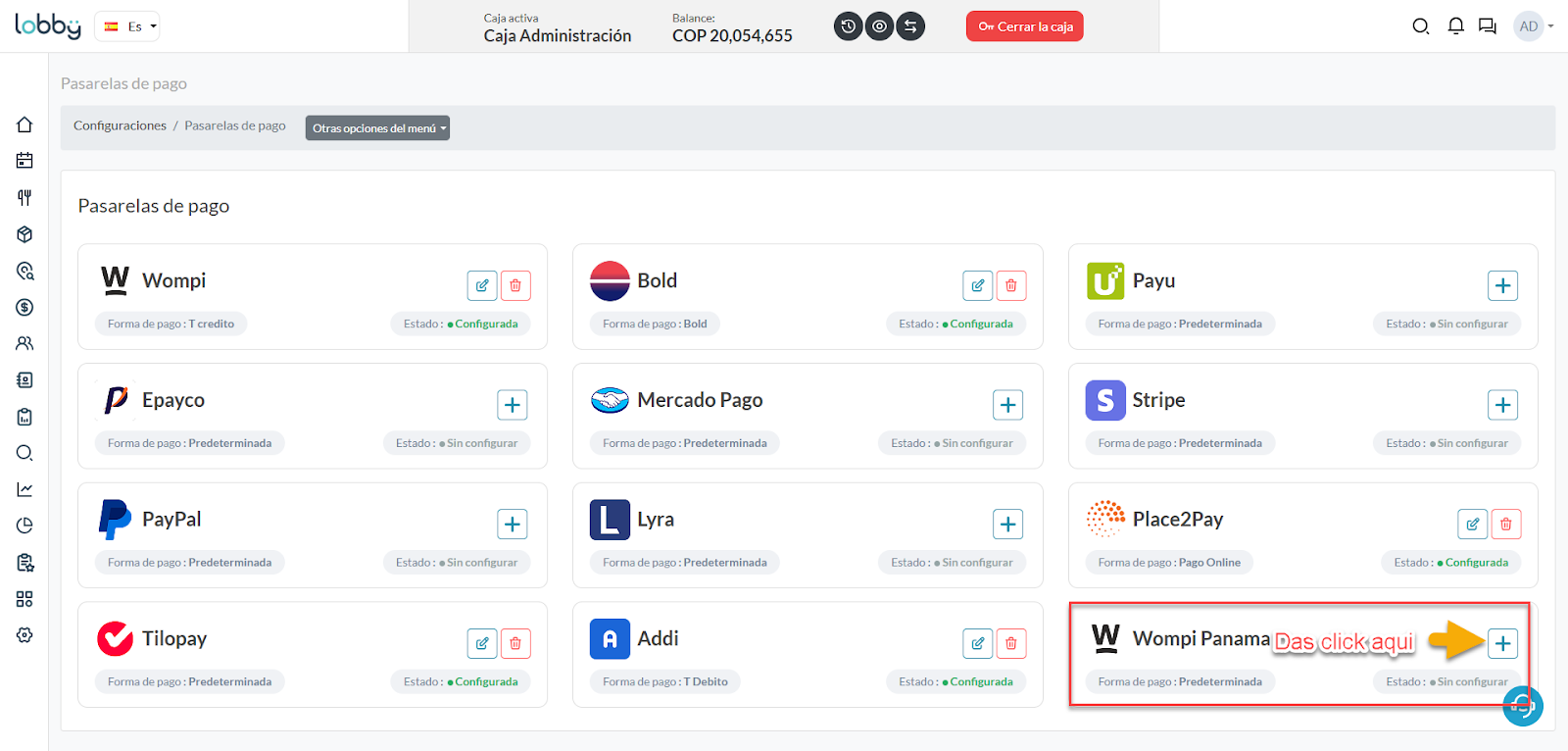This screenshot has height=751, width=1568.
Task: Edit the Wompi gateway configuration
Action: coord(482,285)
